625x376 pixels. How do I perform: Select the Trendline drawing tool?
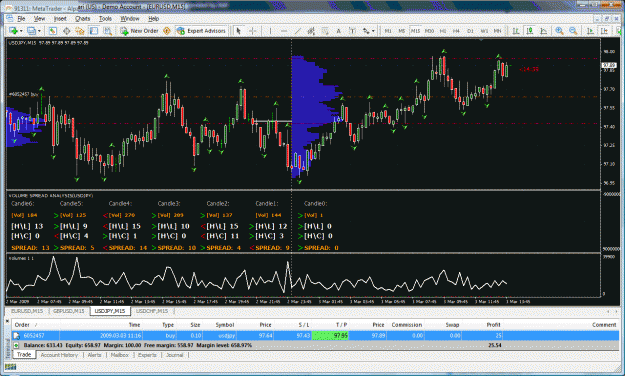(x=298, y=31)
